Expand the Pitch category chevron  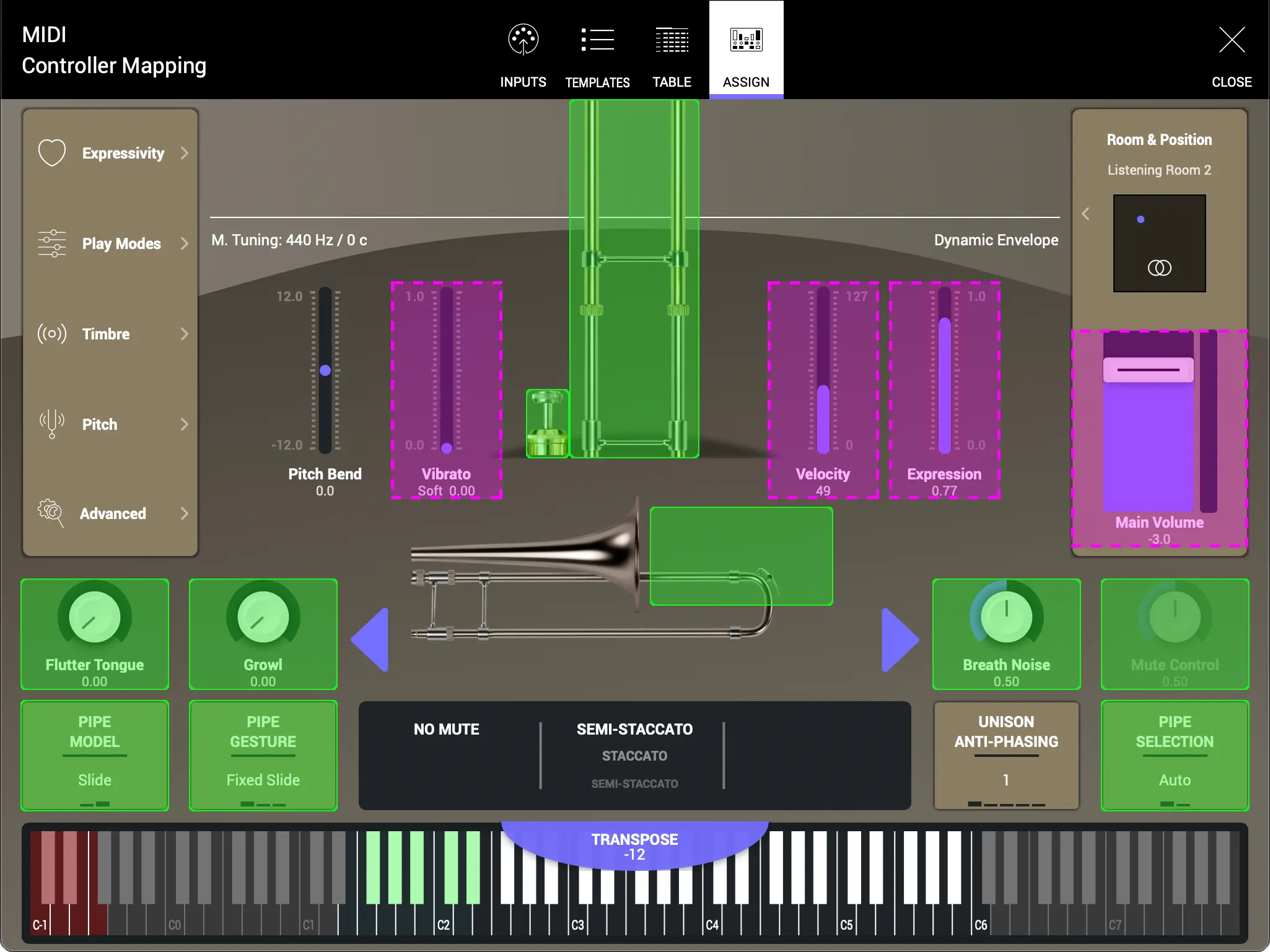coord(184,424)
